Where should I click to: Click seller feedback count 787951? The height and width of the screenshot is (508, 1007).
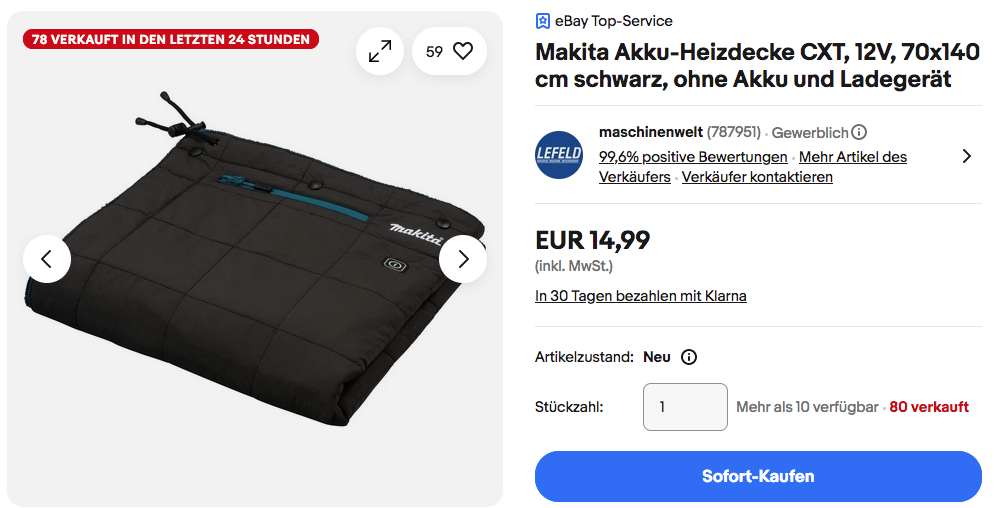tap(733, 132)
